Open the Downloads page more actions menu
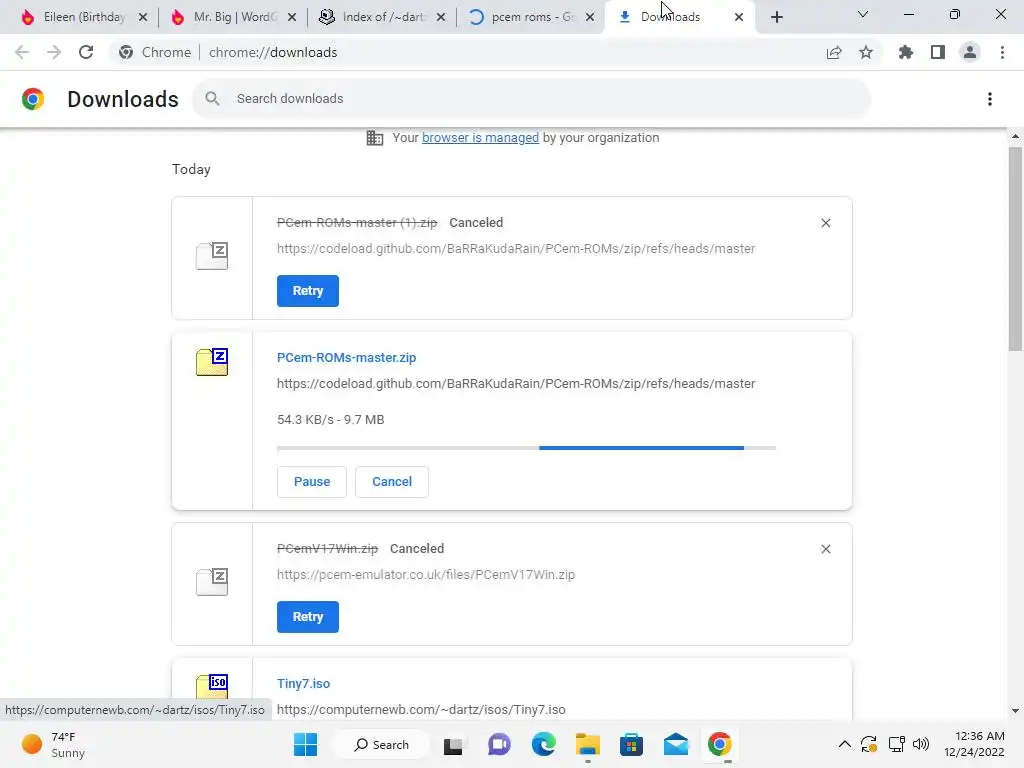1024x768 pixels. [x=990, y=99]
